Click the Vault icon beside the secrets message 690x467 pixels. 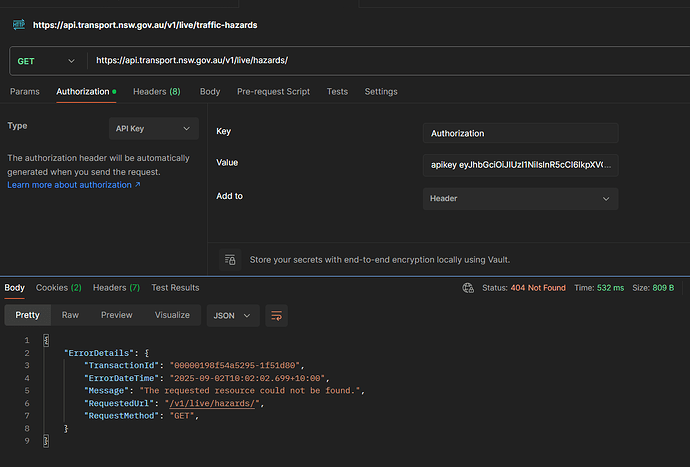[230, 259]
